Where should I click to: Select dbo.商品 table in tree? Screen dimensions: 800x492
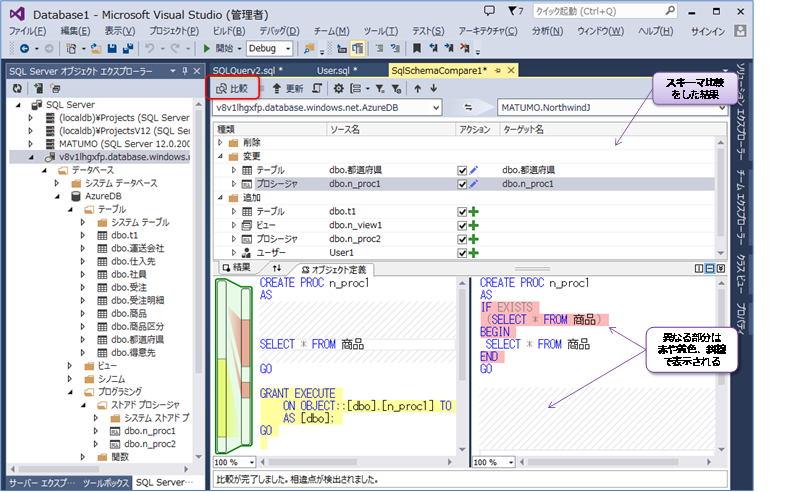pos(129,313)
